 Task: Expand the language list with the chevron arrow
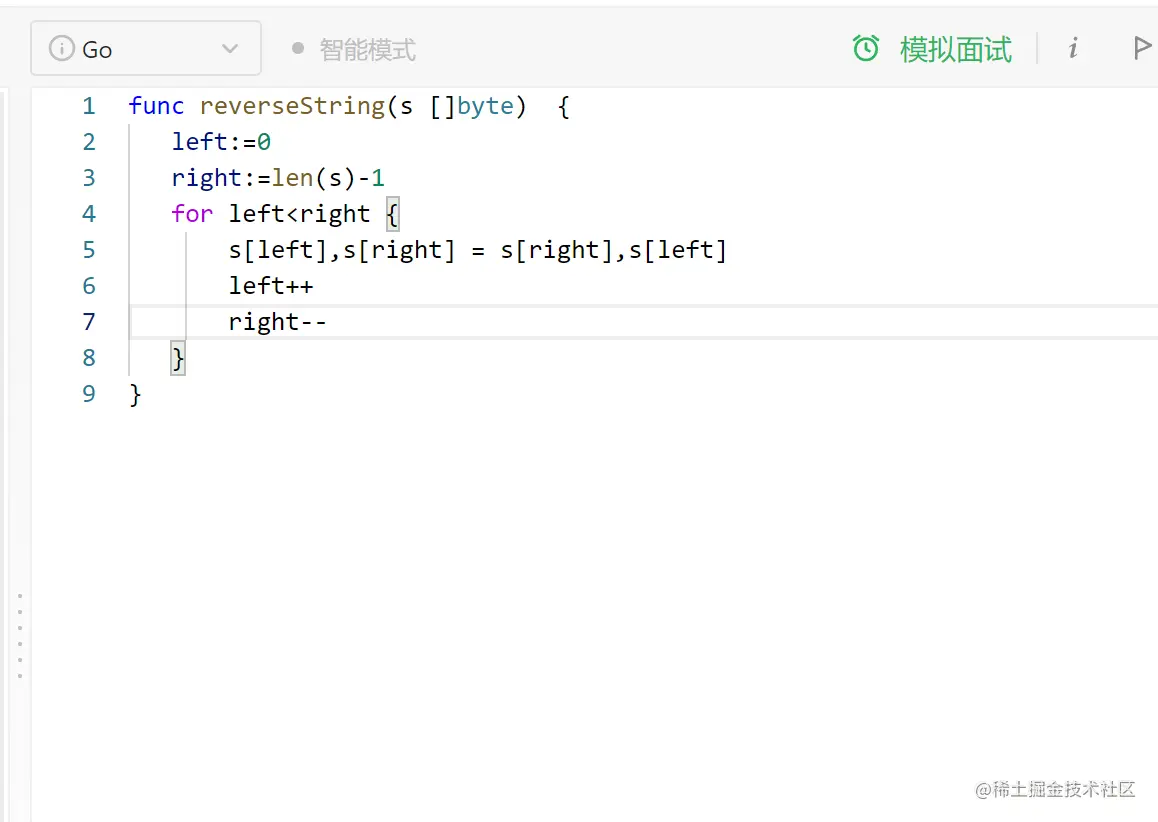click(229, 47)
